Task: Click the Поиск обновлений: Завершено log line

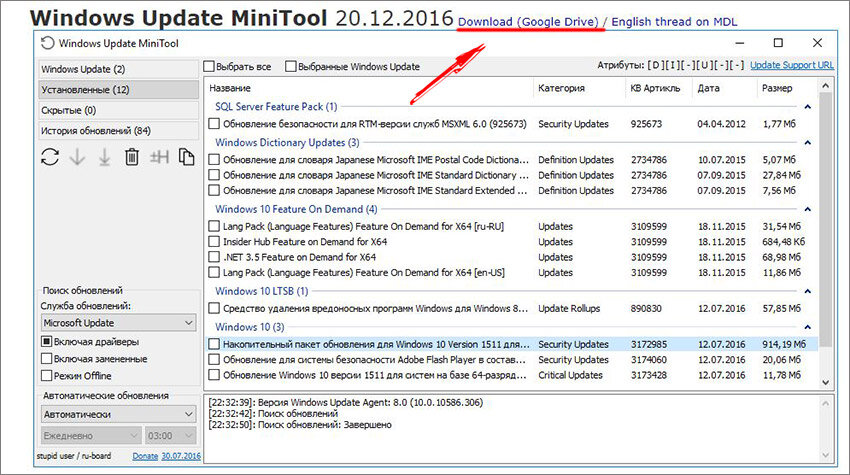Action: click(x=300, y=425)
